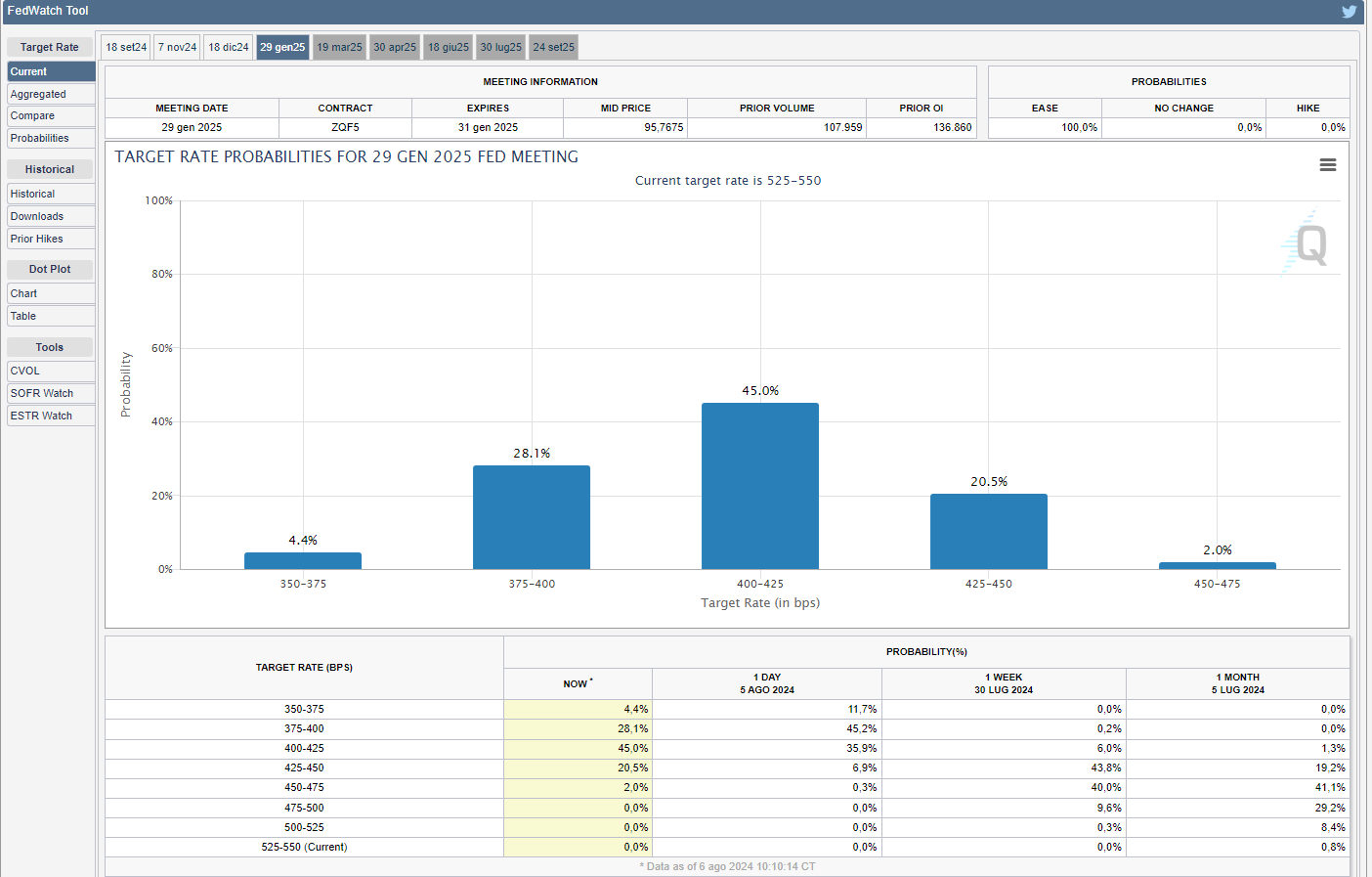This screenshot has width=1372, height=877.
Task: Click the 375-400 bar showing 28.1%
Action: click(x=531, y=517)
